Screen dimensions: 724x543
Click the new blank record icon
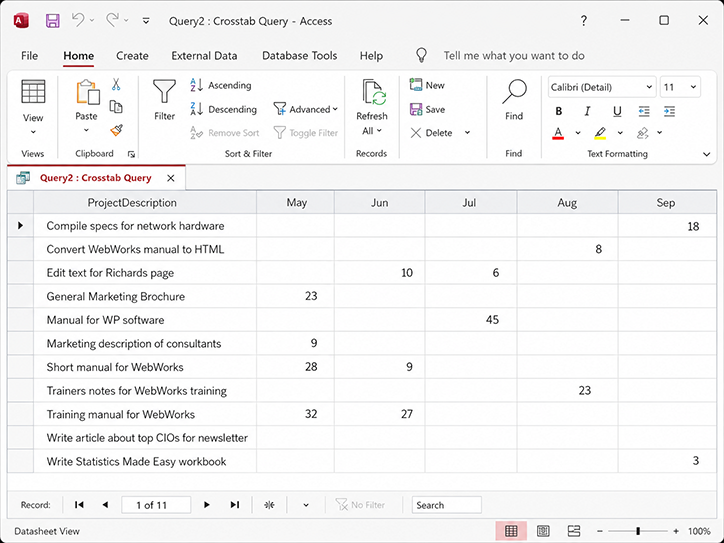(x=270, y=505)
